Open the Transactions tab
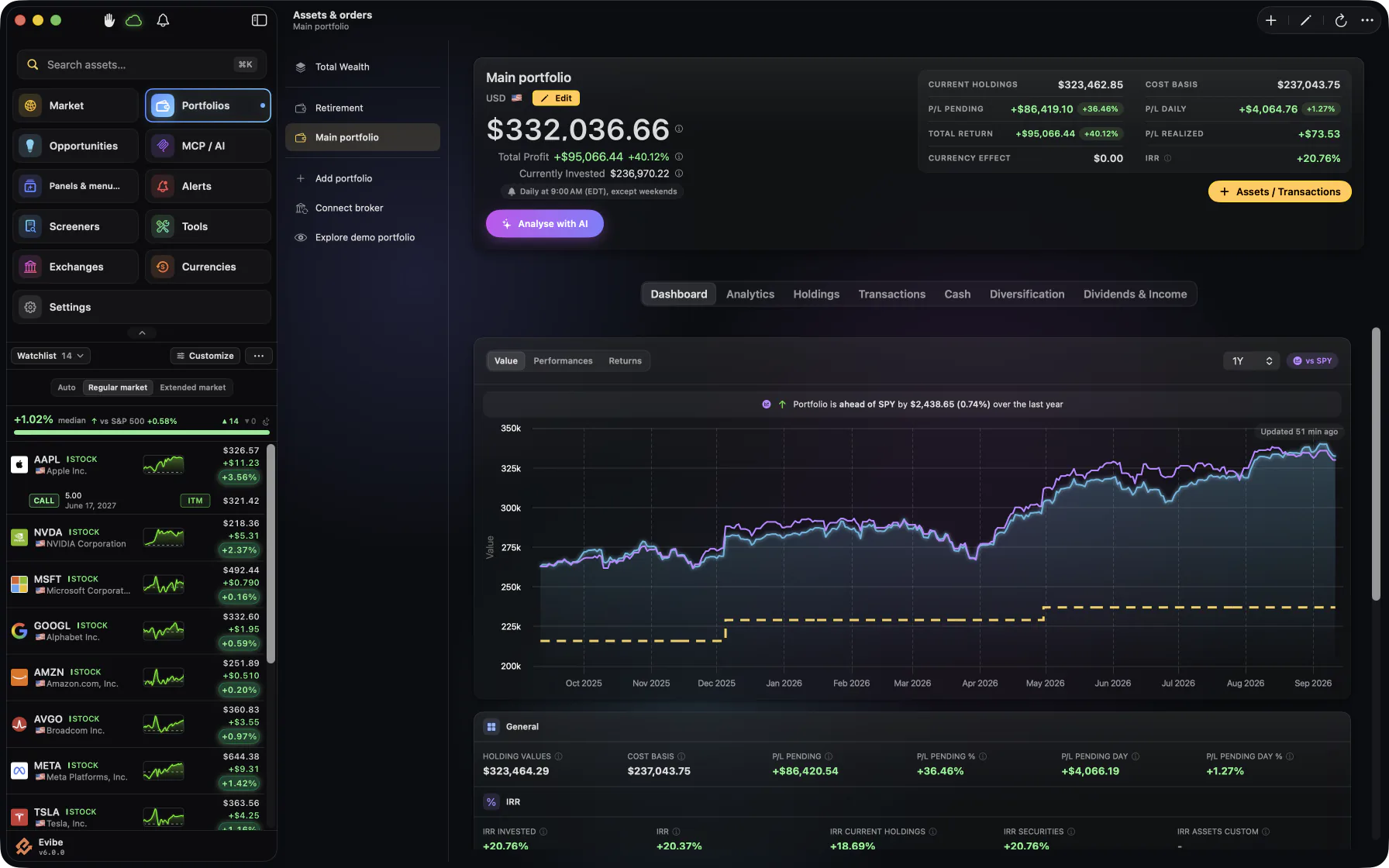This screenshot has height=868, width=1389. pyautogui.click(x=892, y=294)
